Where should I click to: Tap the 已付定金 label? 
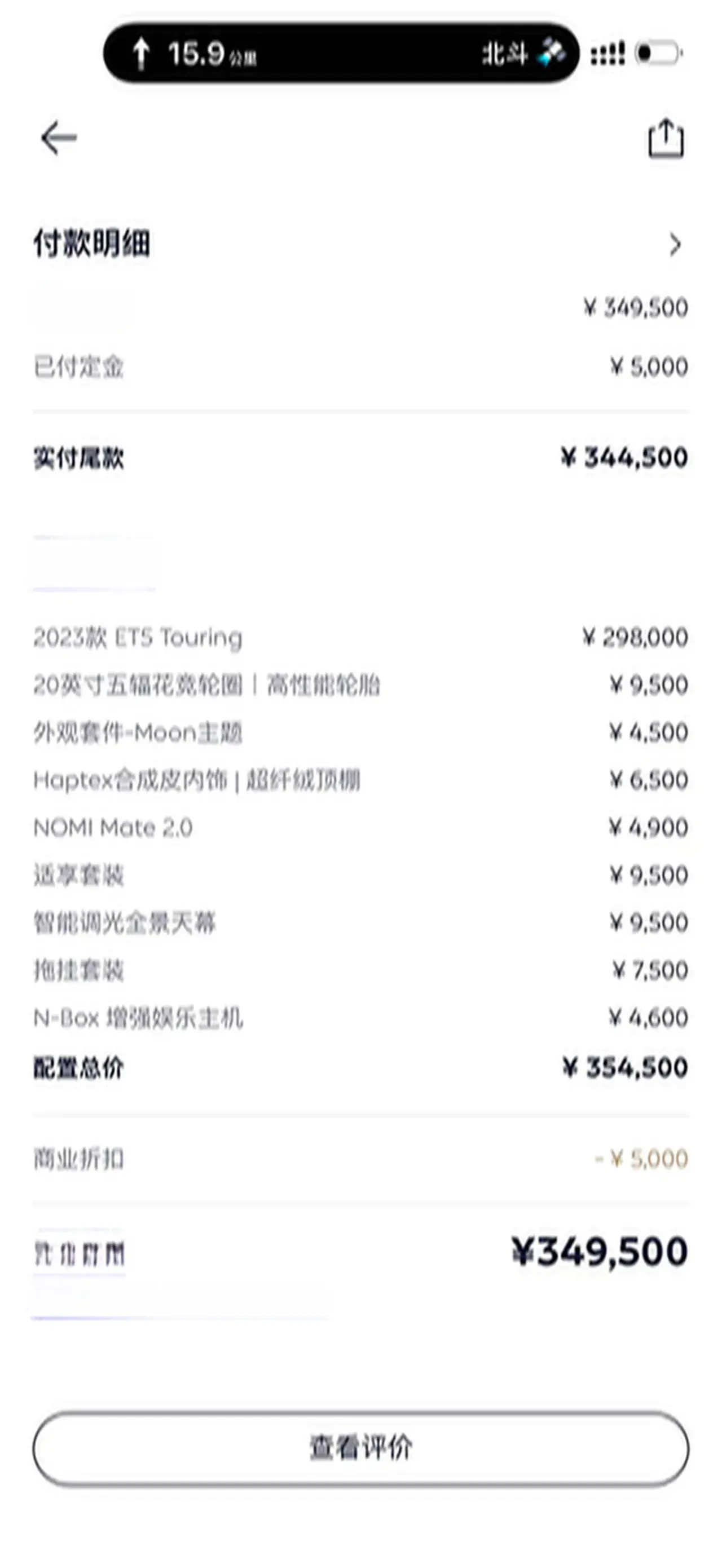coord(78,367)
